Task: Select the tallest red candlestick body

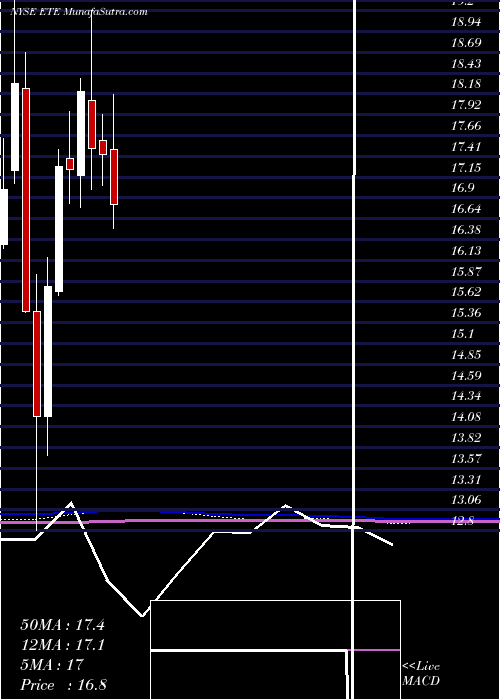Action: [26, 200]
